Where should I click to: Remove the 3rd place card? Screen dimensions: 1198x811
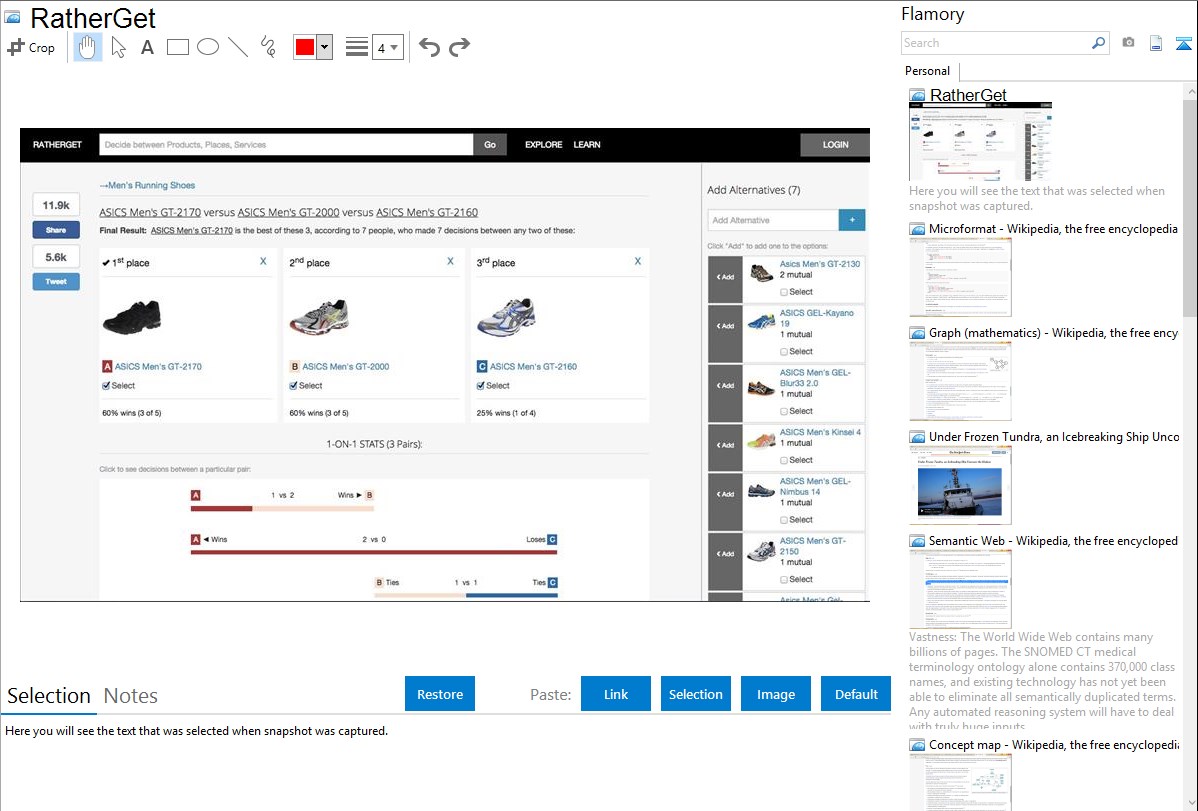pos(637,261)
